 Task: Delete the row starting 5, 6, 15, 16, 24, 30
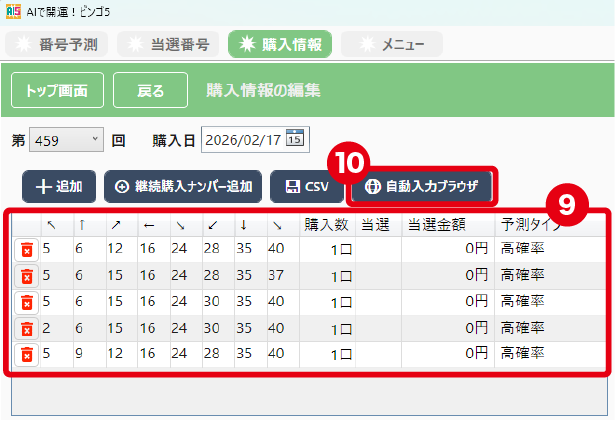(x=26, y=303)
